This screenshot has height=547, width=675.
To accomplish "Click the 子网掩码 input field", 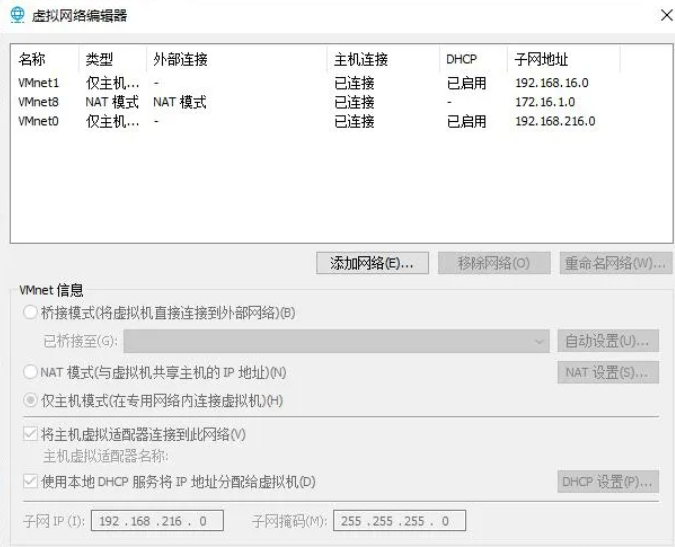I will (399, 521).
